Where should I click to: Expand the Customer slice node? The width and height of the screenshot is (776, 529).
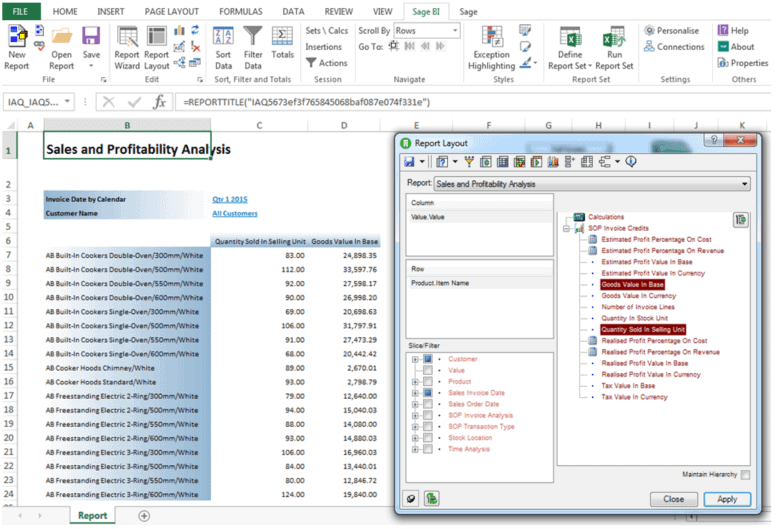(415, 359)
